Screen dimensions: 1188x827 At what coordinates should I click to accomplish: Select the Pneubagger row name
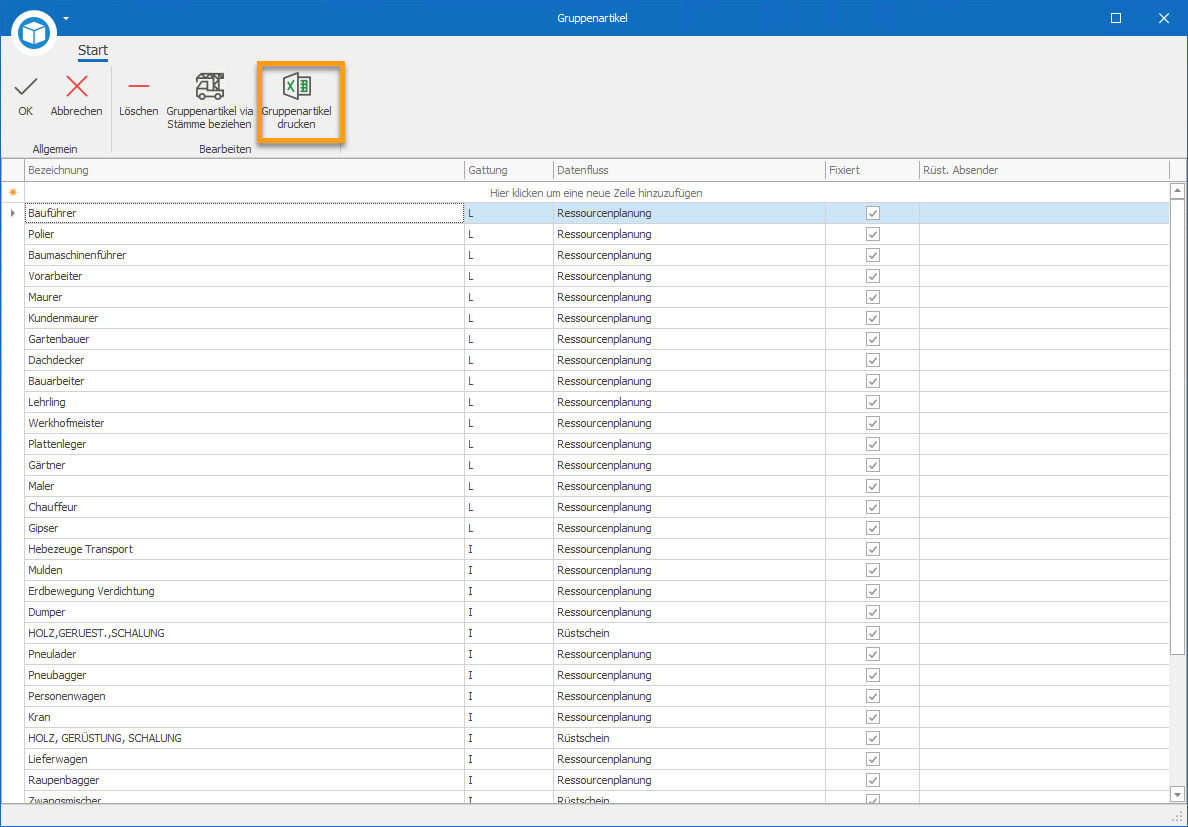pyautogui.click(x=55, y=675)
